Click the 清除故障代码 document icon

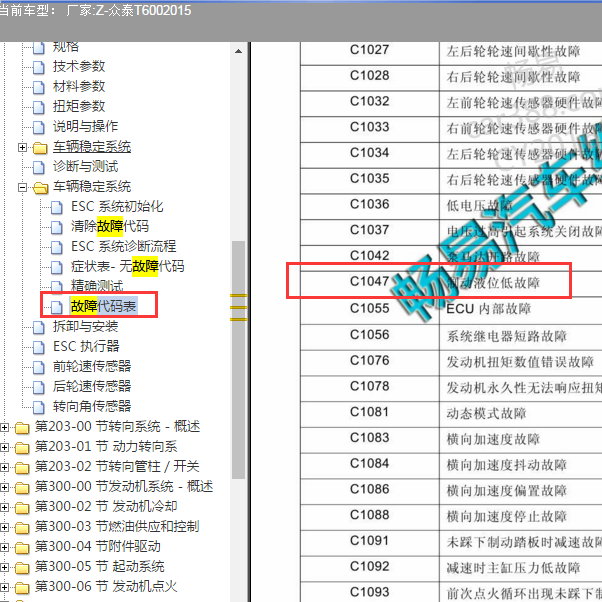[57, 227]
